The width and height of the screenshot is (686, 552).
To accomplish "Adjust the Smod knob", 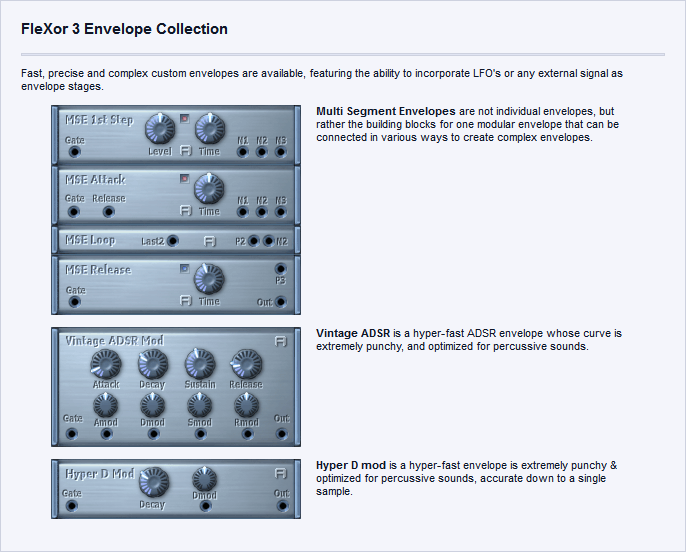I will [200, 405].
